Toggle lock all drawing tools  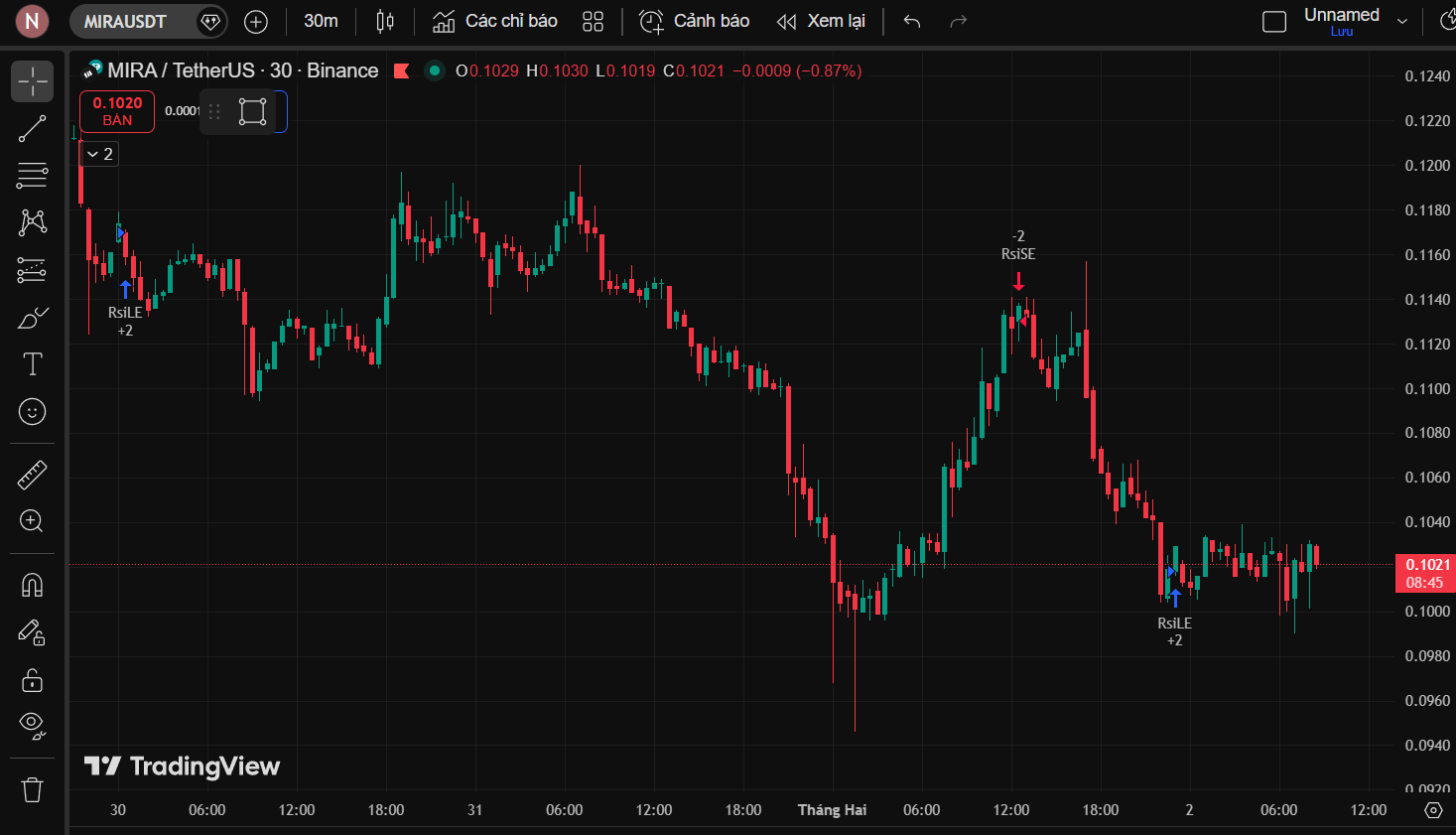click(x=32, y=680)
